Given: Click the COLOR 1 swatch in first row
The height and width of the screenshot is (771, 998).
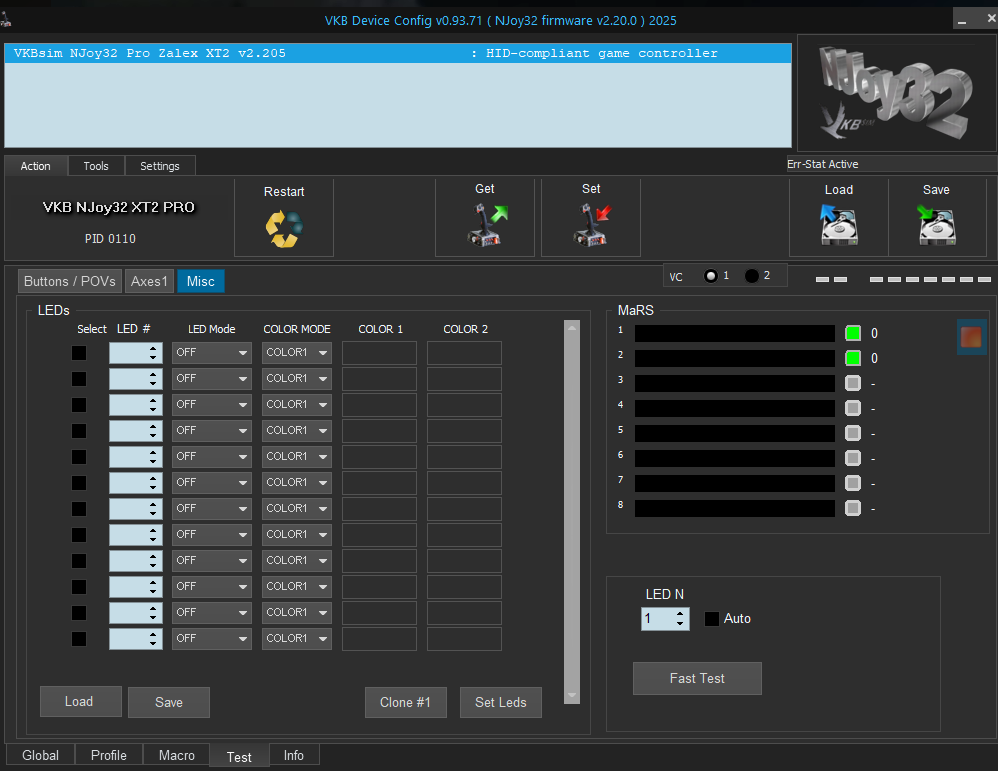Looking at the screenshot, I should [379, 353].
